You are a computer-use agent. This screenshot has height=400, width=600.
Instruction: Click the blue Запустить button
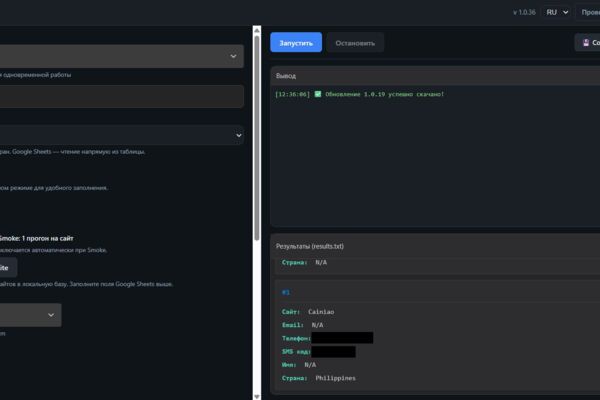point(296,42)
